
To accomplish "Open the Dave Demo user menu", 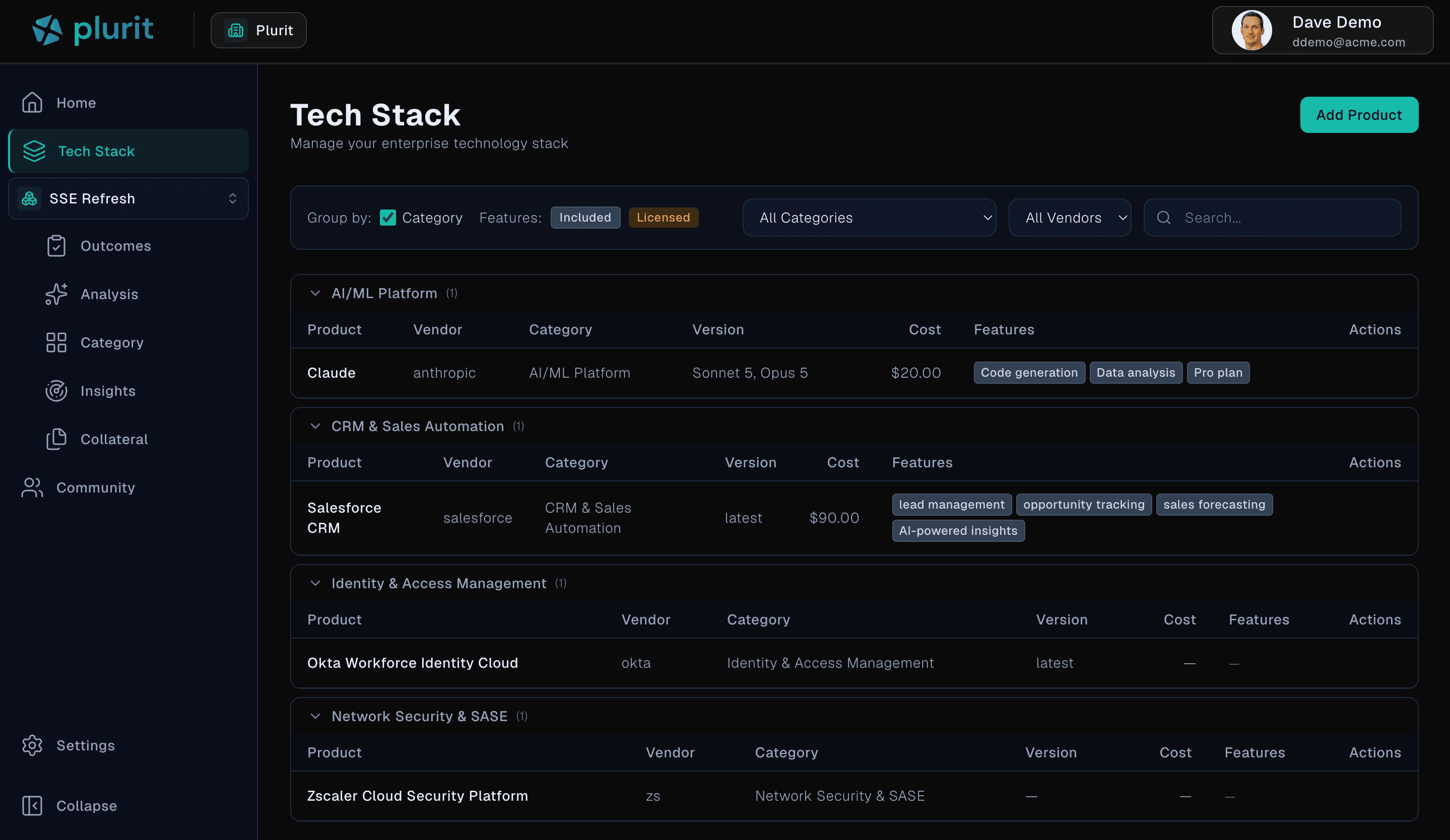I will point(1323,31).
